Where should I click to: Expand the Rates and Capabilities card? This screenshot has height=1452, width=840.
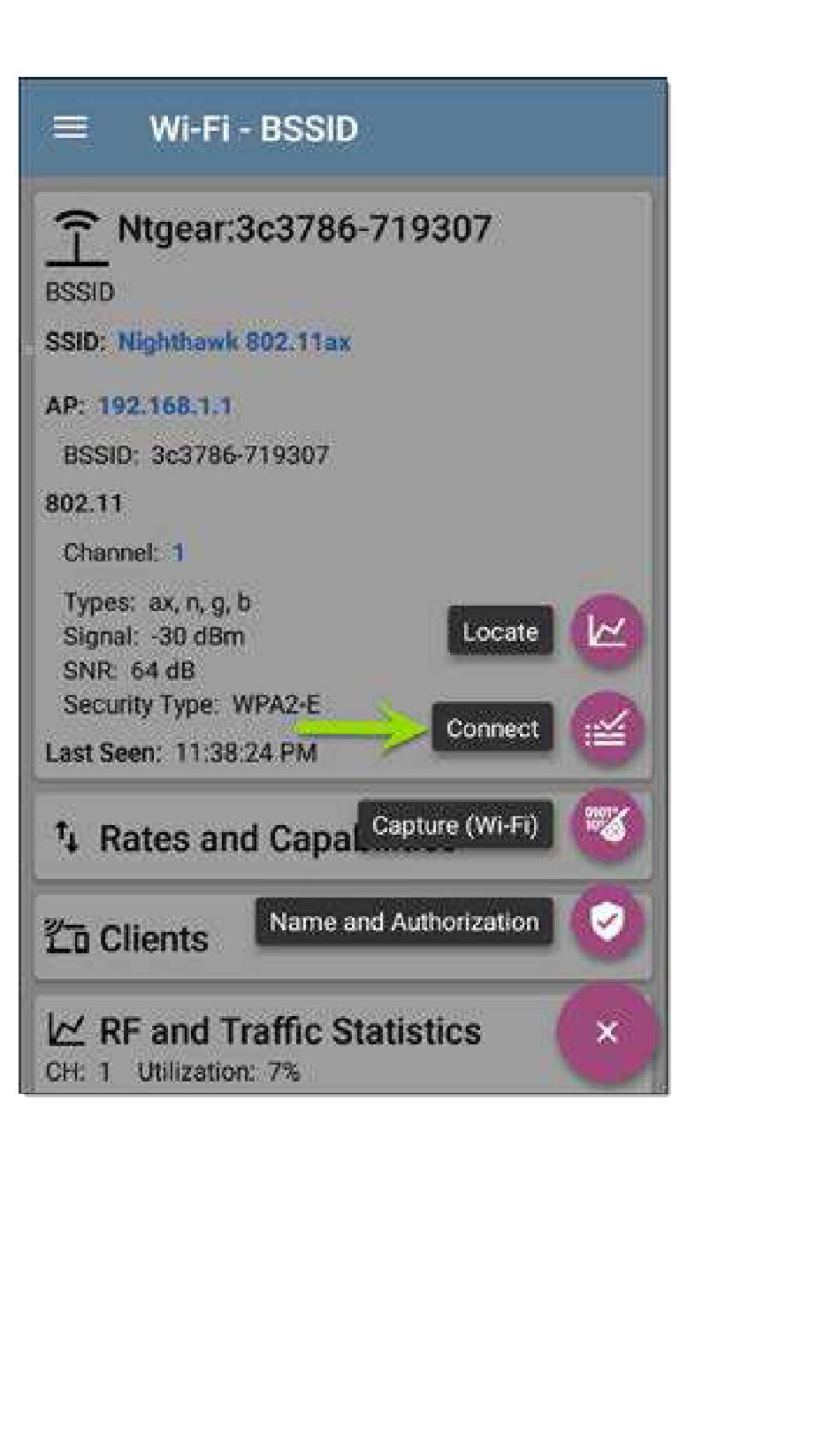pos(343,837)
